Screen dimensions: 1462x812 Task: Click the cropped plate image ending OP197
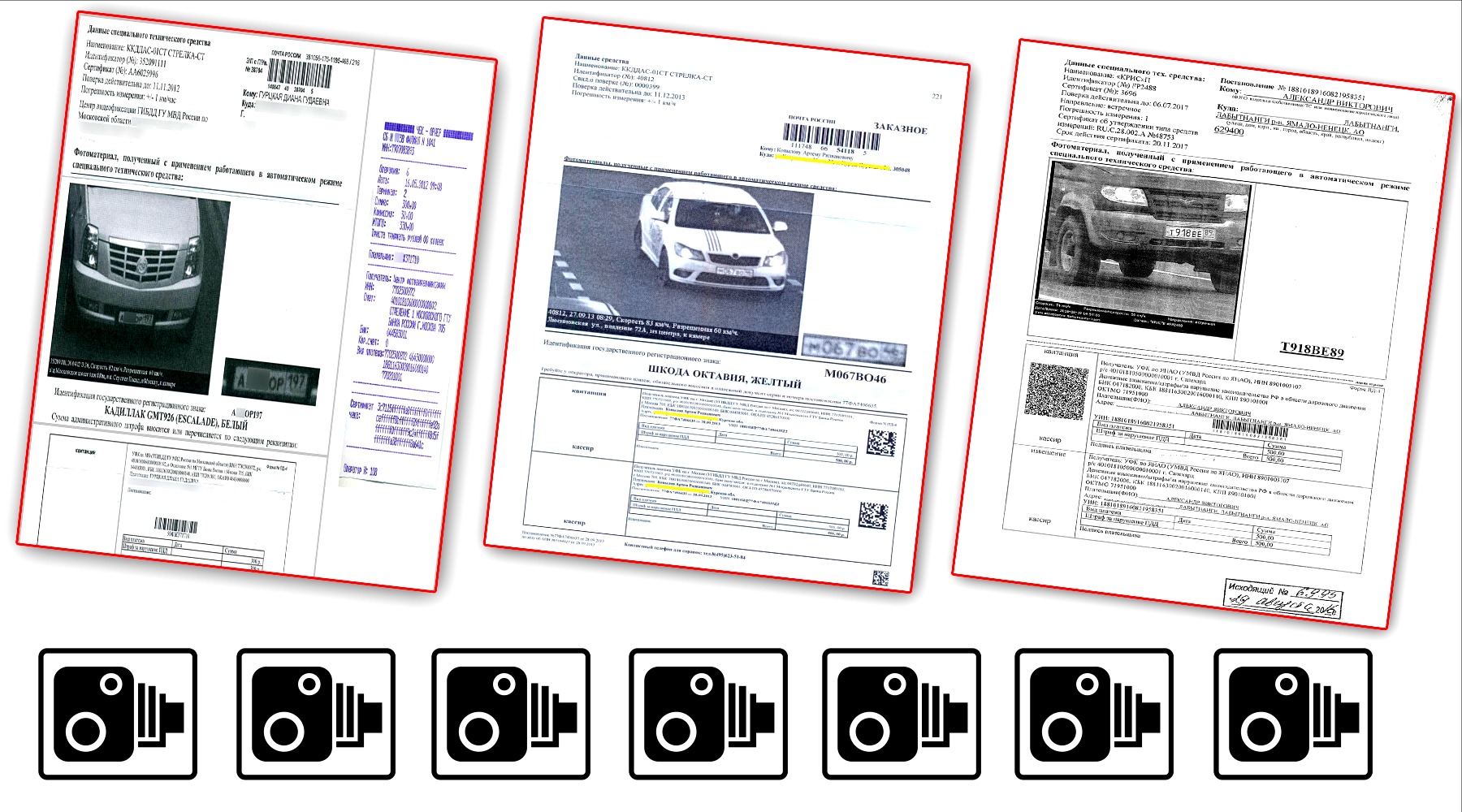(270, 380)
